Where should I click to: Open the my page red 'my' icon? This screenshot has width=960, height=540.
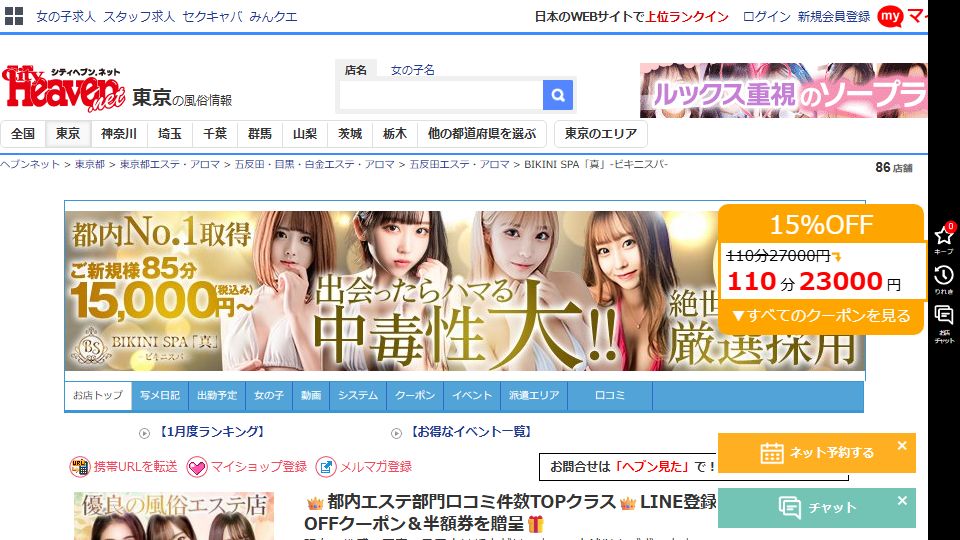tap(890, 17)
